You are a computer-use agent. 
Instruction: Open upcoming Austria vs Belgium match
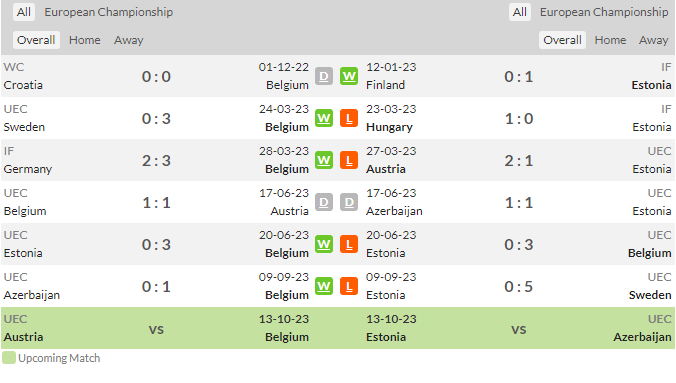[x=156, y=328]
